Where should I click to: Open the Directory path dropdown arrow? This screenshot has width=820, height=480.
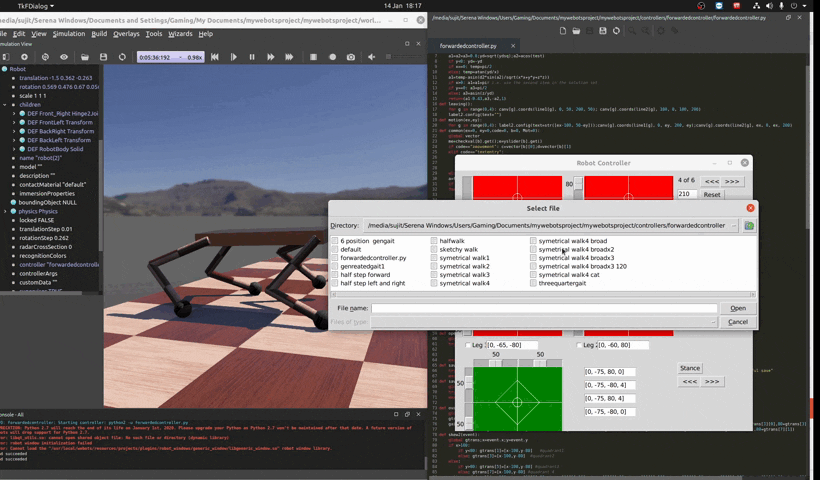pyautogui.click(x=734, y=226)
